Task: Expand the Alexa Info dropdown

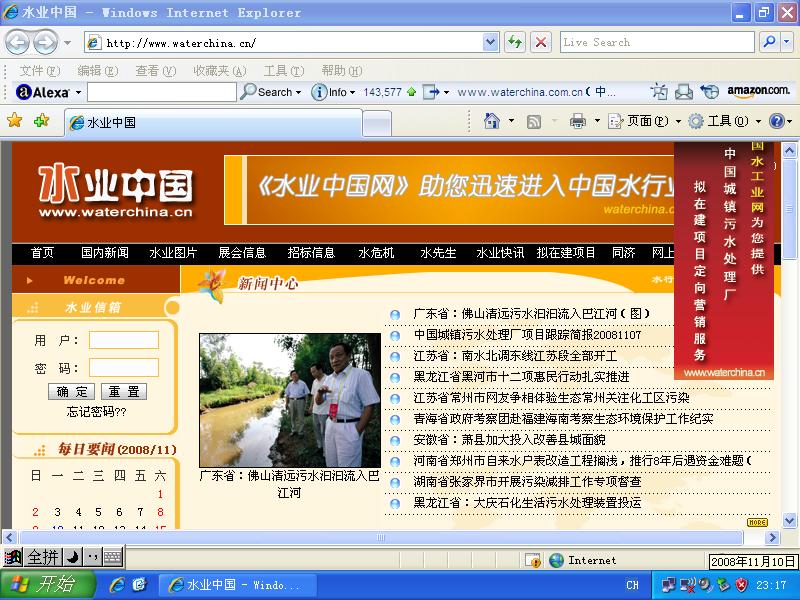Action: 352,93
